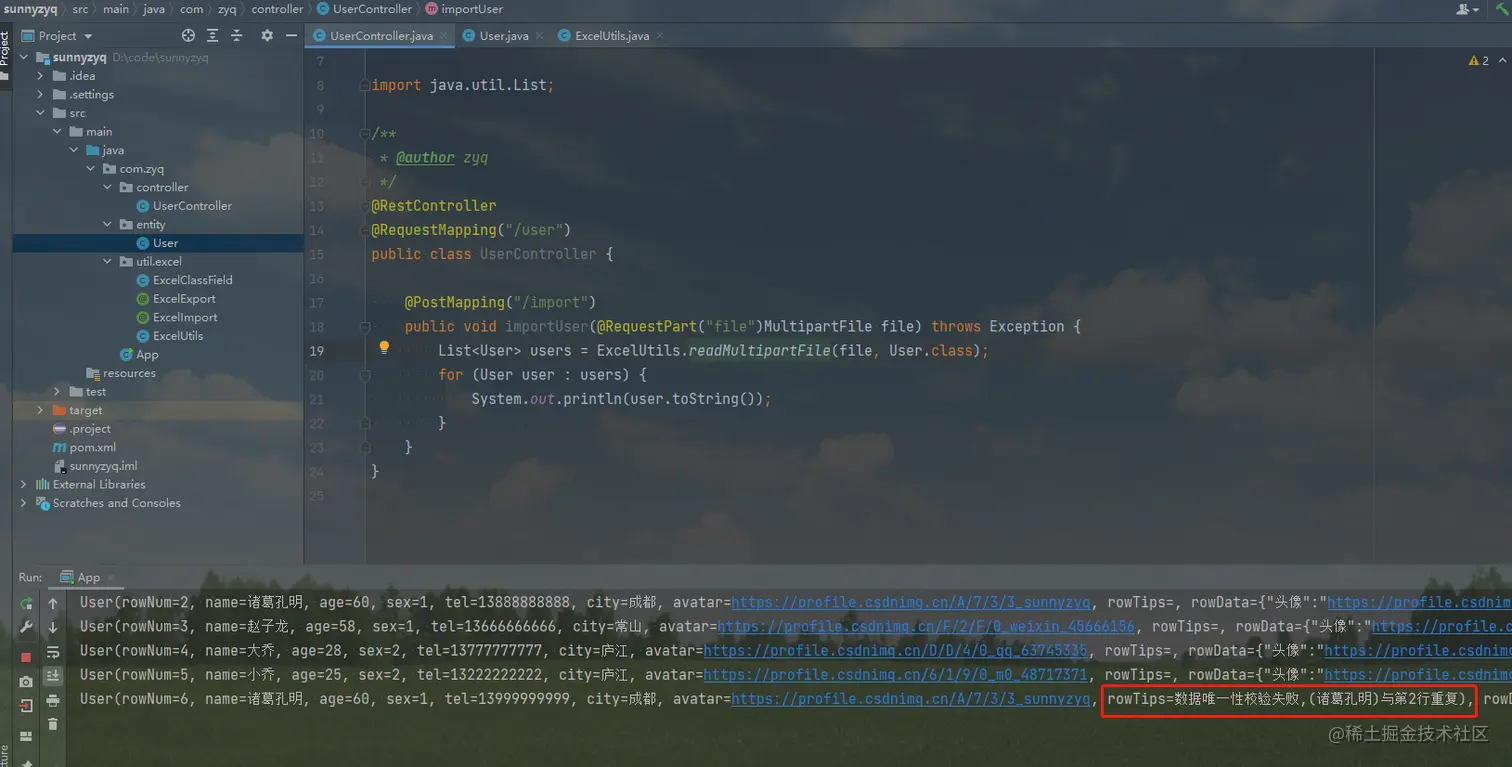Image resolution: width=1512 pixels, height=767 pixels.
Task: Click the Select Opened File target icon
Action: click(188, 35)
